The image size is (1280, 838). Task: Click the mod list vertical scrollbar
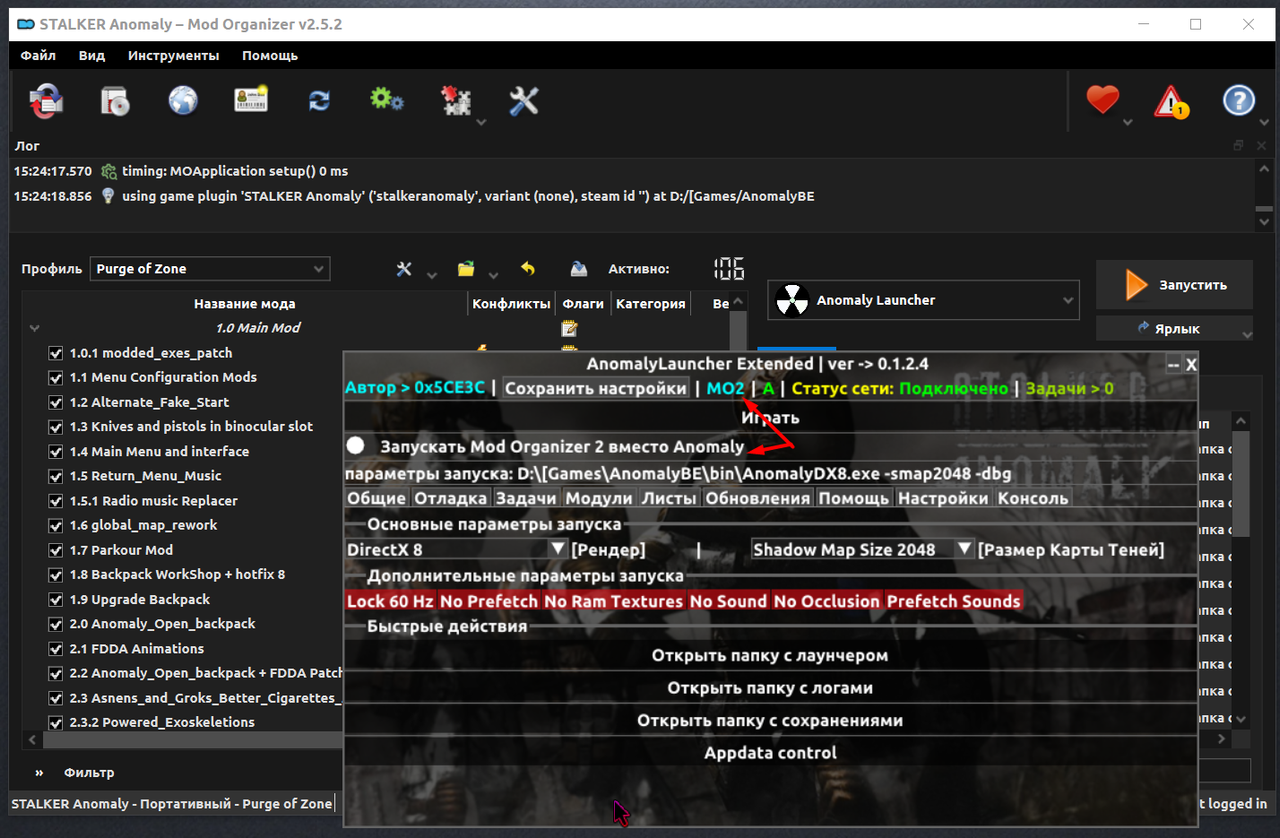coord(738,330)
